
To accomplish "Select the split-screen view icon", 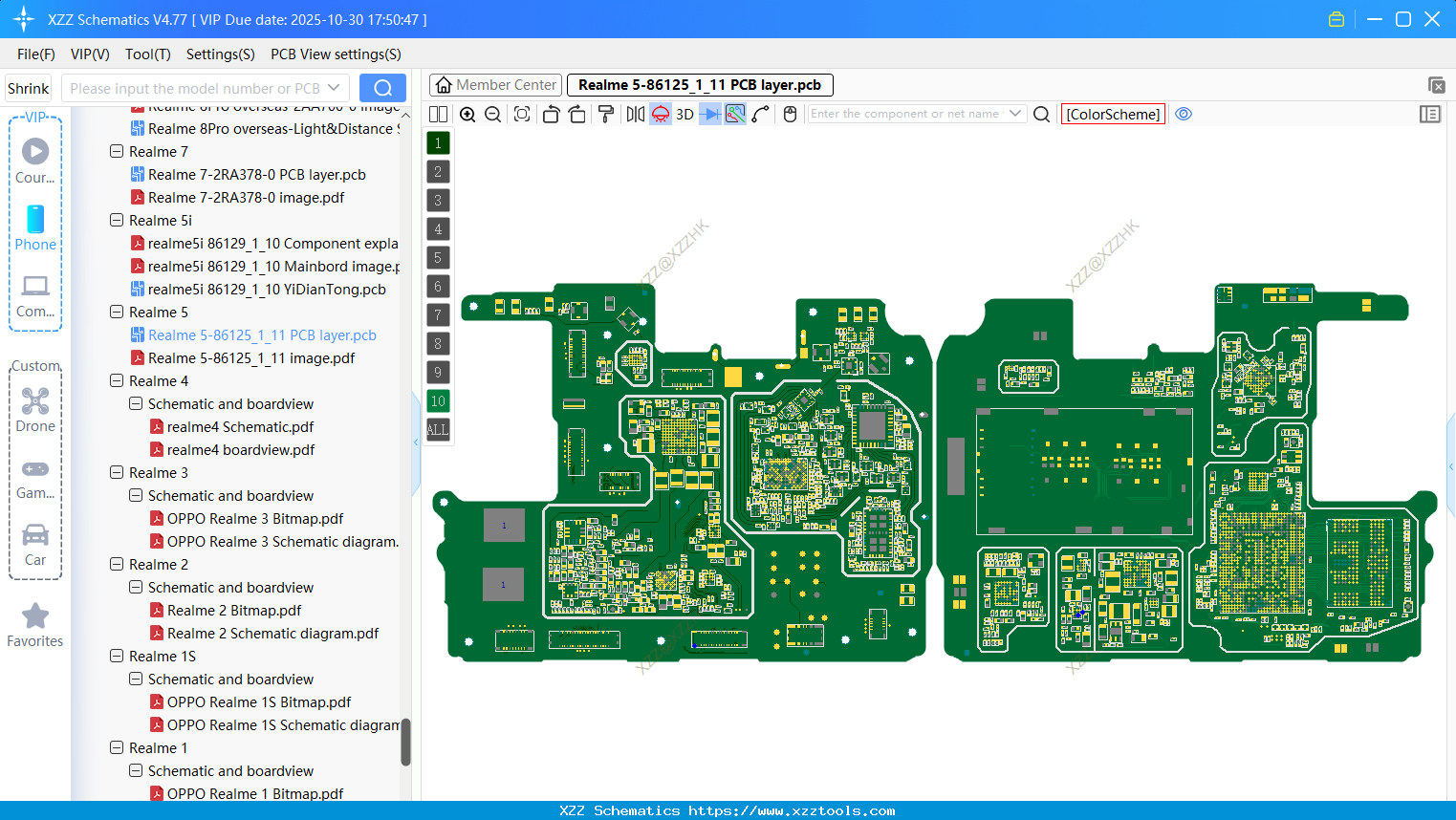I will click(x=438, y=114).
